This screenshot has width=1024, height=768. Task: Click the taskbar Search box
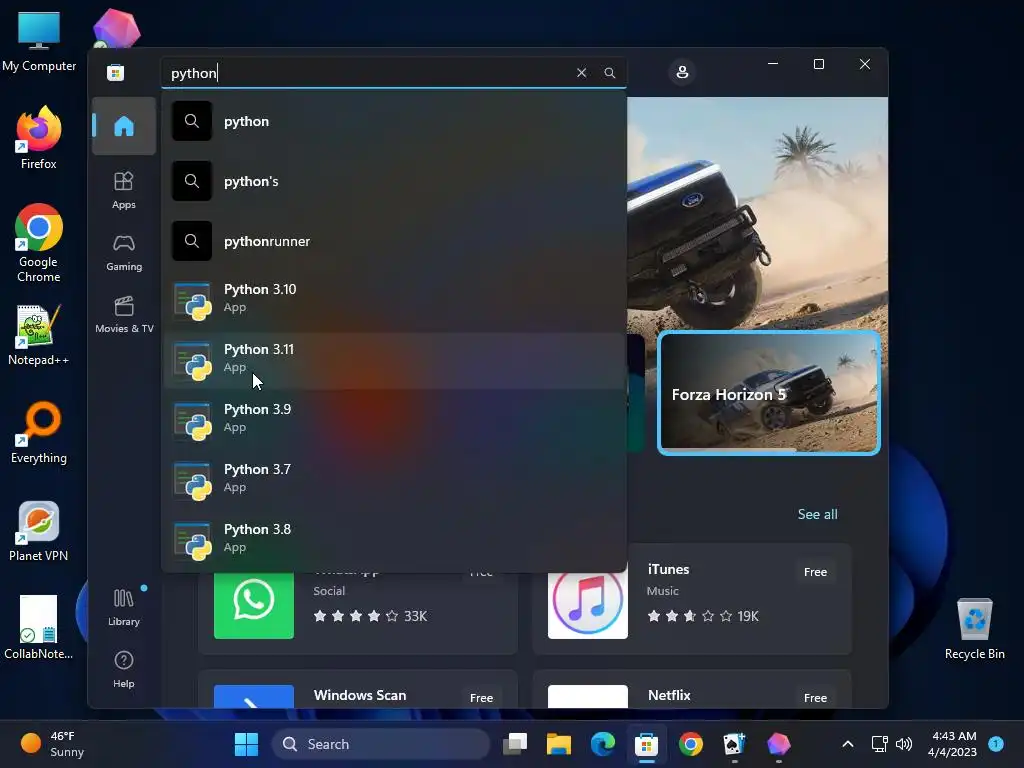pyautogui.click(x=380, y=744)
